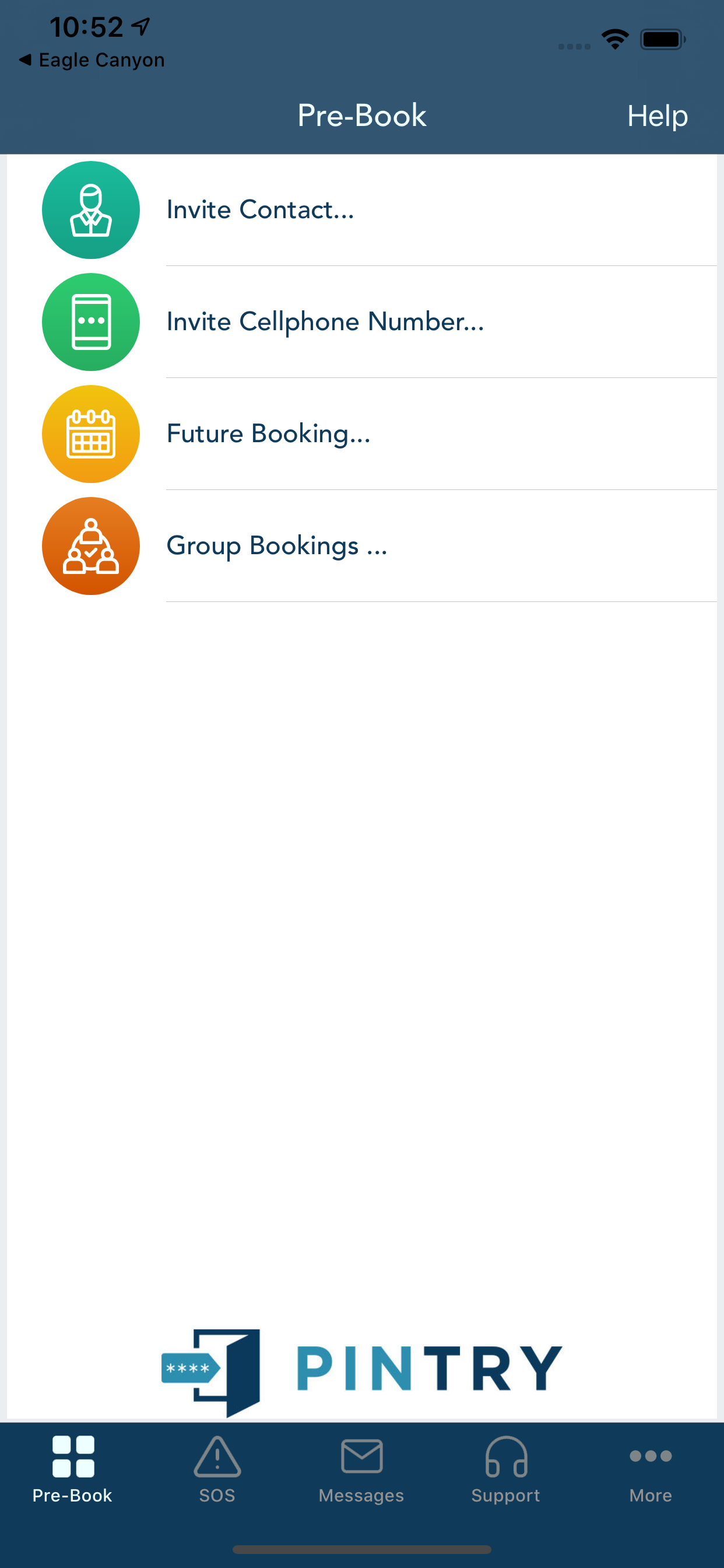724x1568 pixels.
Task: Switch to the Messages tab label
Action: click(361, 1496)
